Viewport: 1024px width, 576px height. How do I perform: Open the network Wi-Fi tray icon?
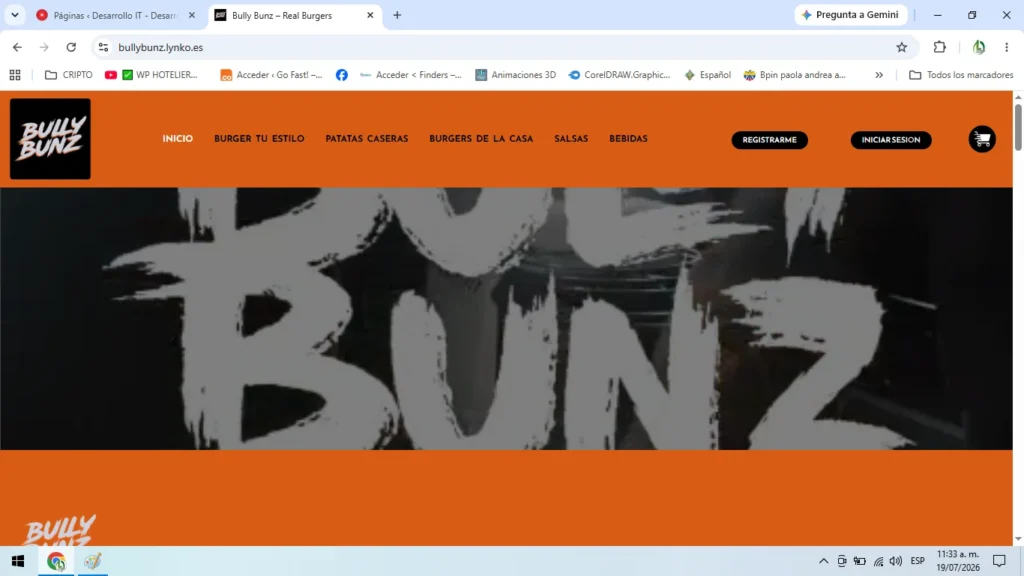[878, 561]
